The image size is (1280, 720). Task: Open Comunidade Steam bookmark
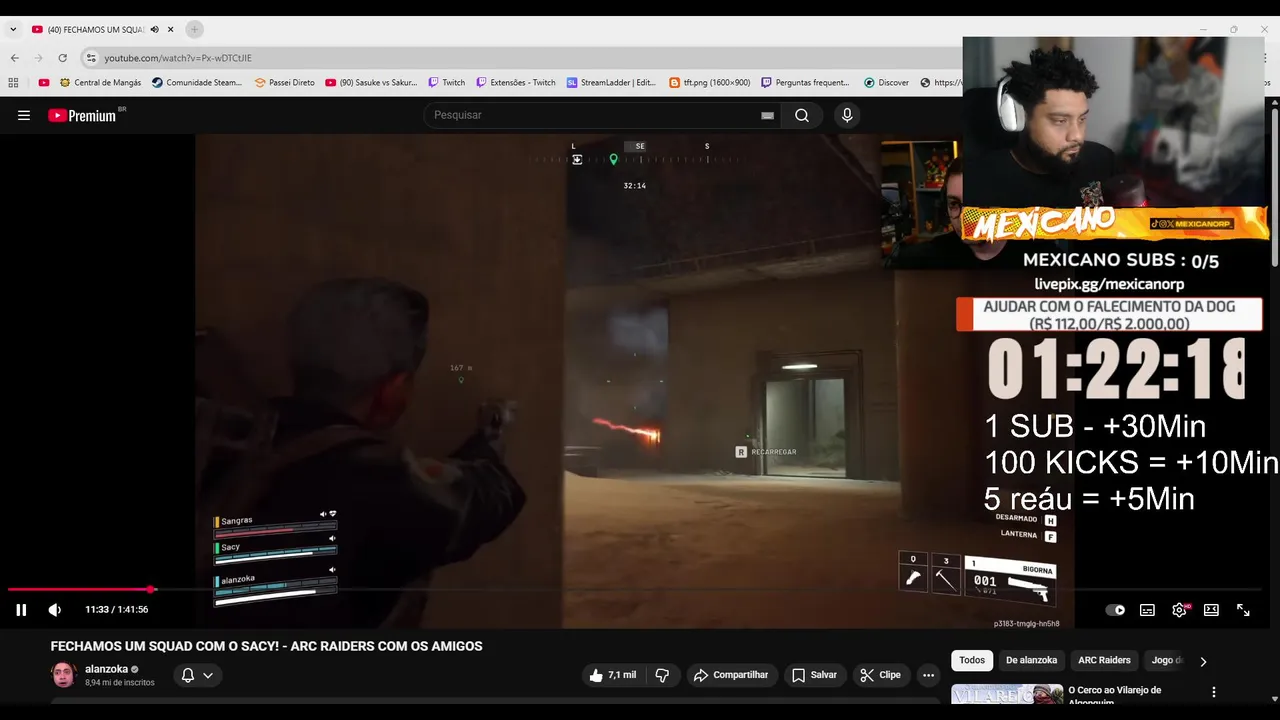click(197, 83)
